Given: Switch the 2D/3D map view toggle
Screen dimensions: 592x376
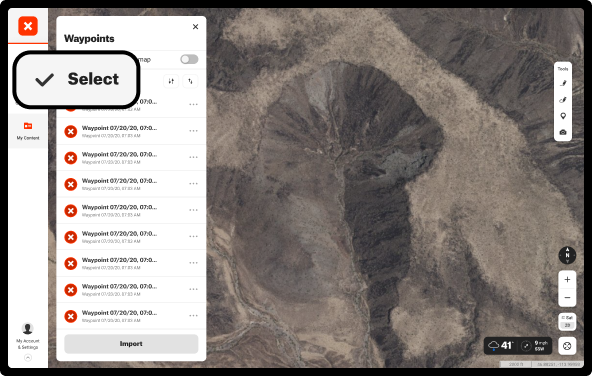Looking at the screenshot, I should [567, 321].
